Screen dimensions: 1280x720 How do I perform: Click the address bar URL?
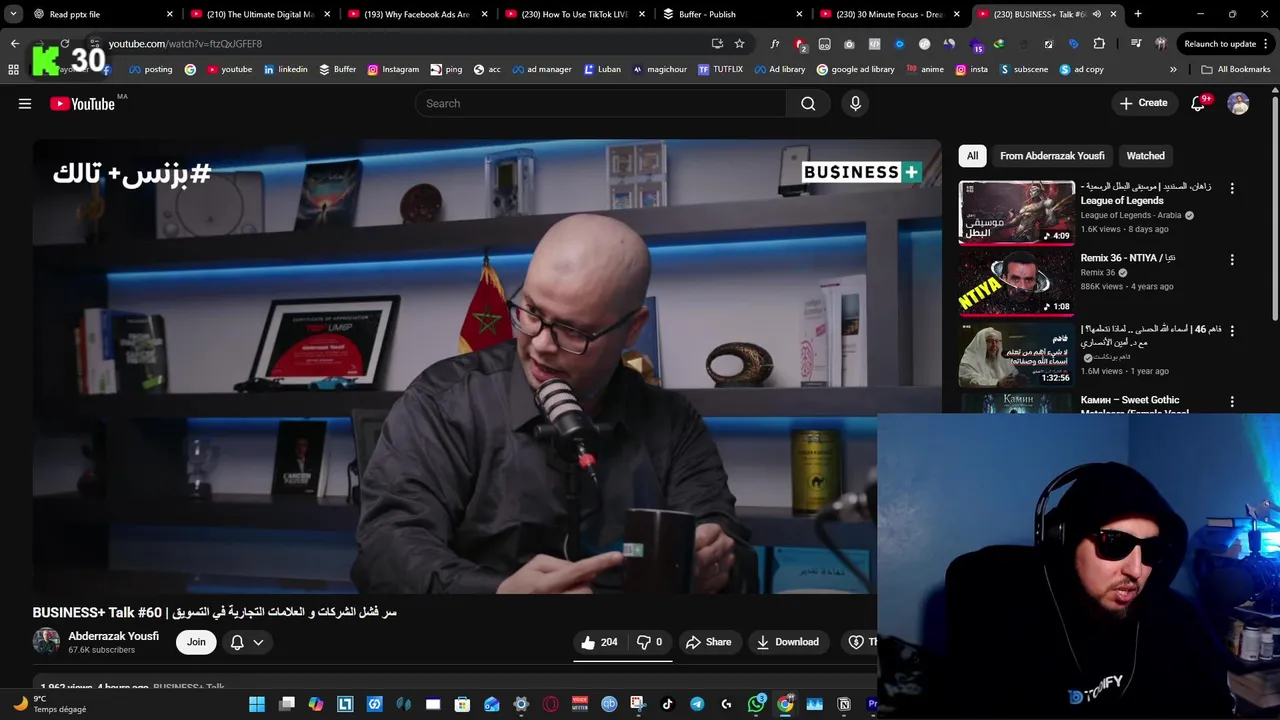185,44
